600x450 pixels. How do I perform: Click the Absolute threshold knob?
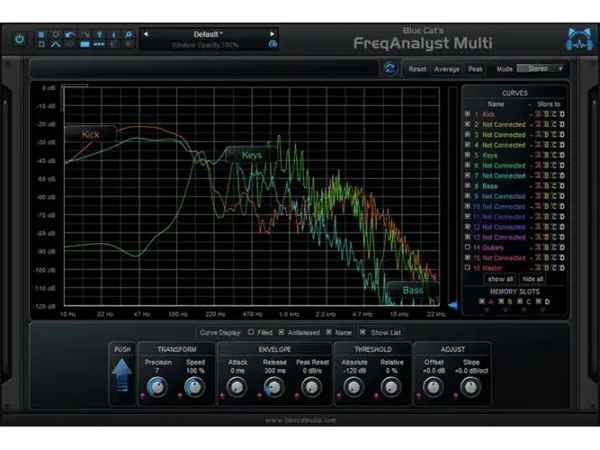pos(354,386)
